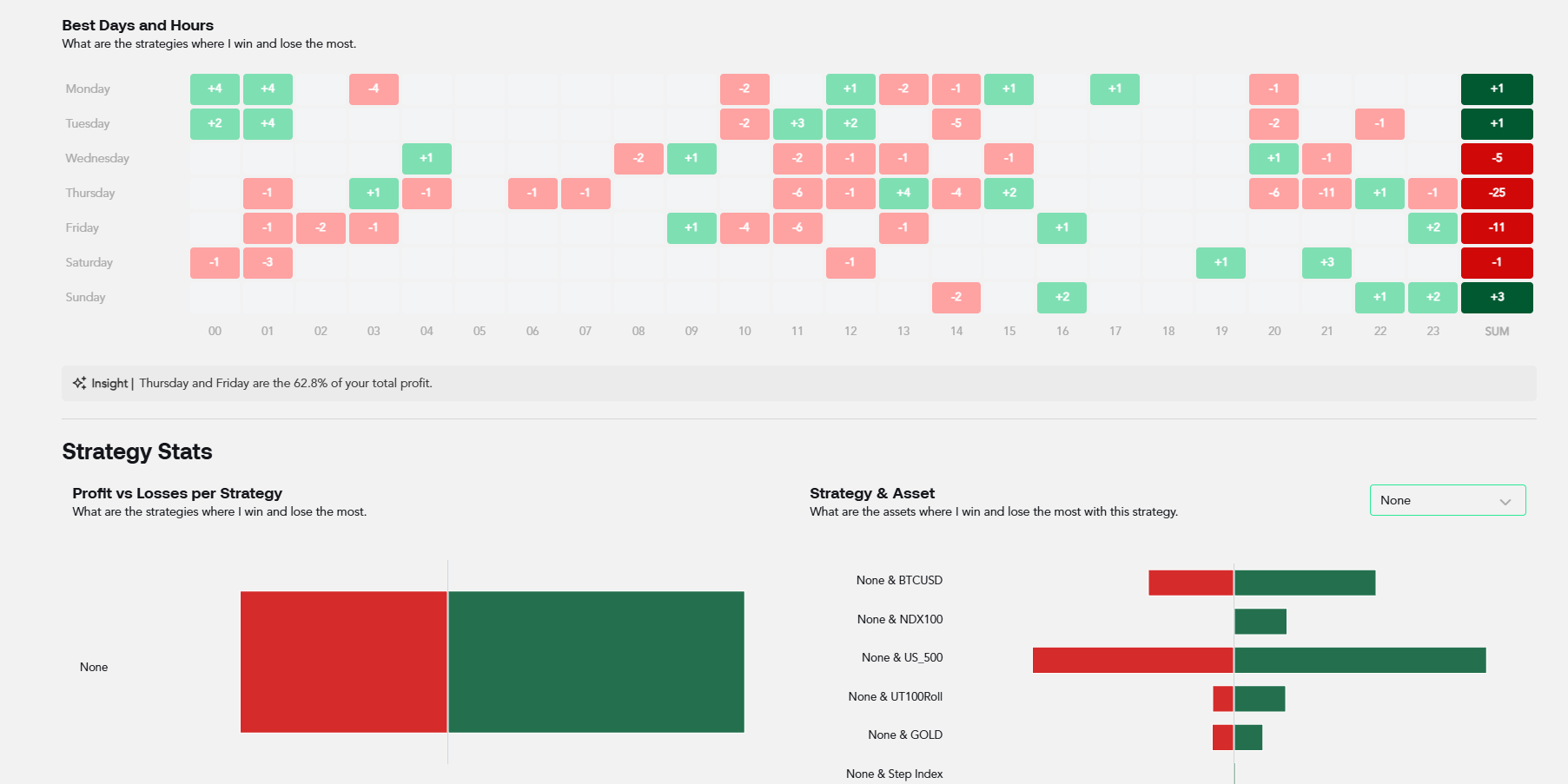Viewport: 1568px width, 784px height.
Task: Select Thursday 13:00 cell showing +4
Action: pyautogui.click(x=903, y=193)
